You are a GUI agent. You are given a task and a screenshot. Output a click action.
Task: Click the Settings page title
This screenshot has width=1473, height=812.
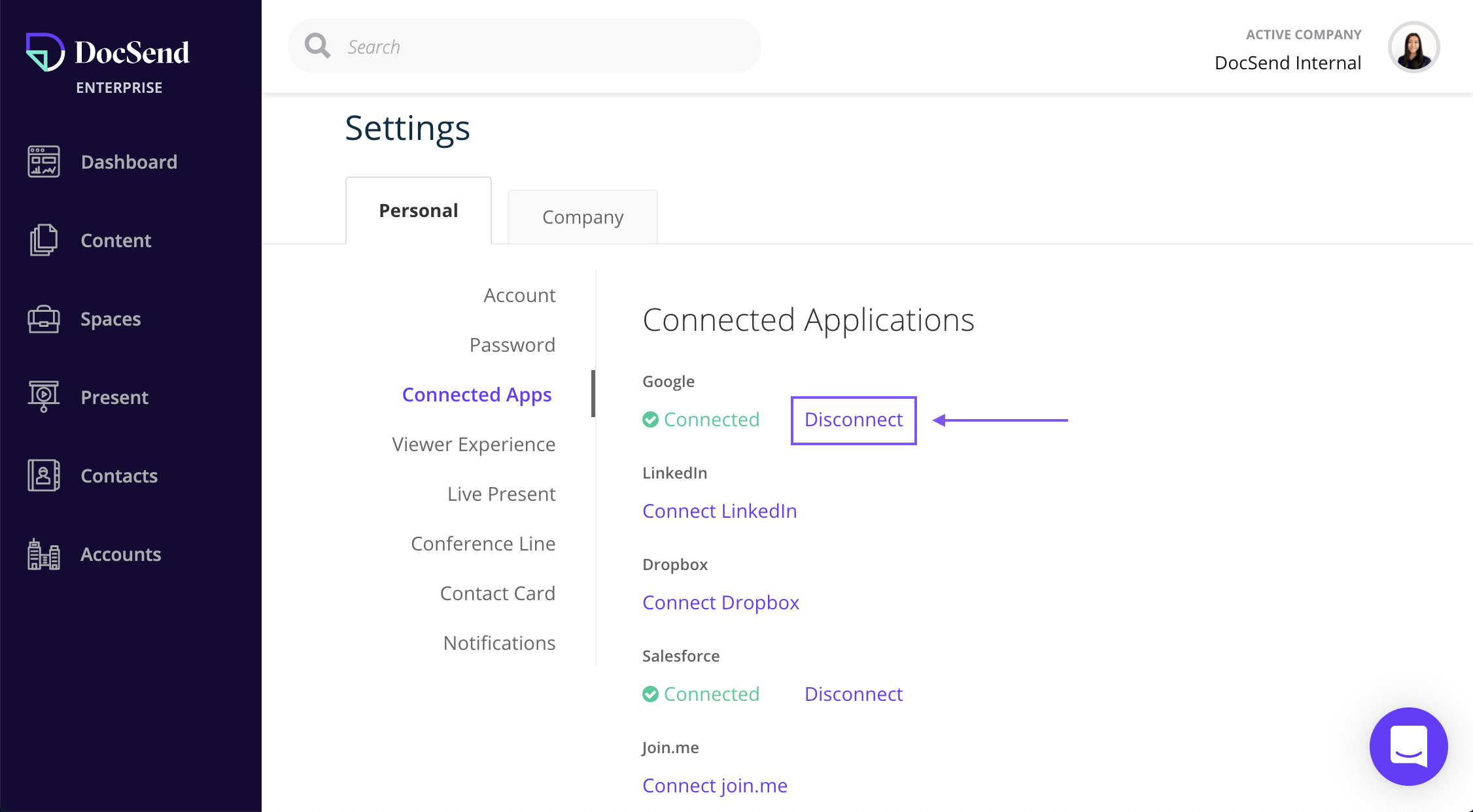pos(407,128)
